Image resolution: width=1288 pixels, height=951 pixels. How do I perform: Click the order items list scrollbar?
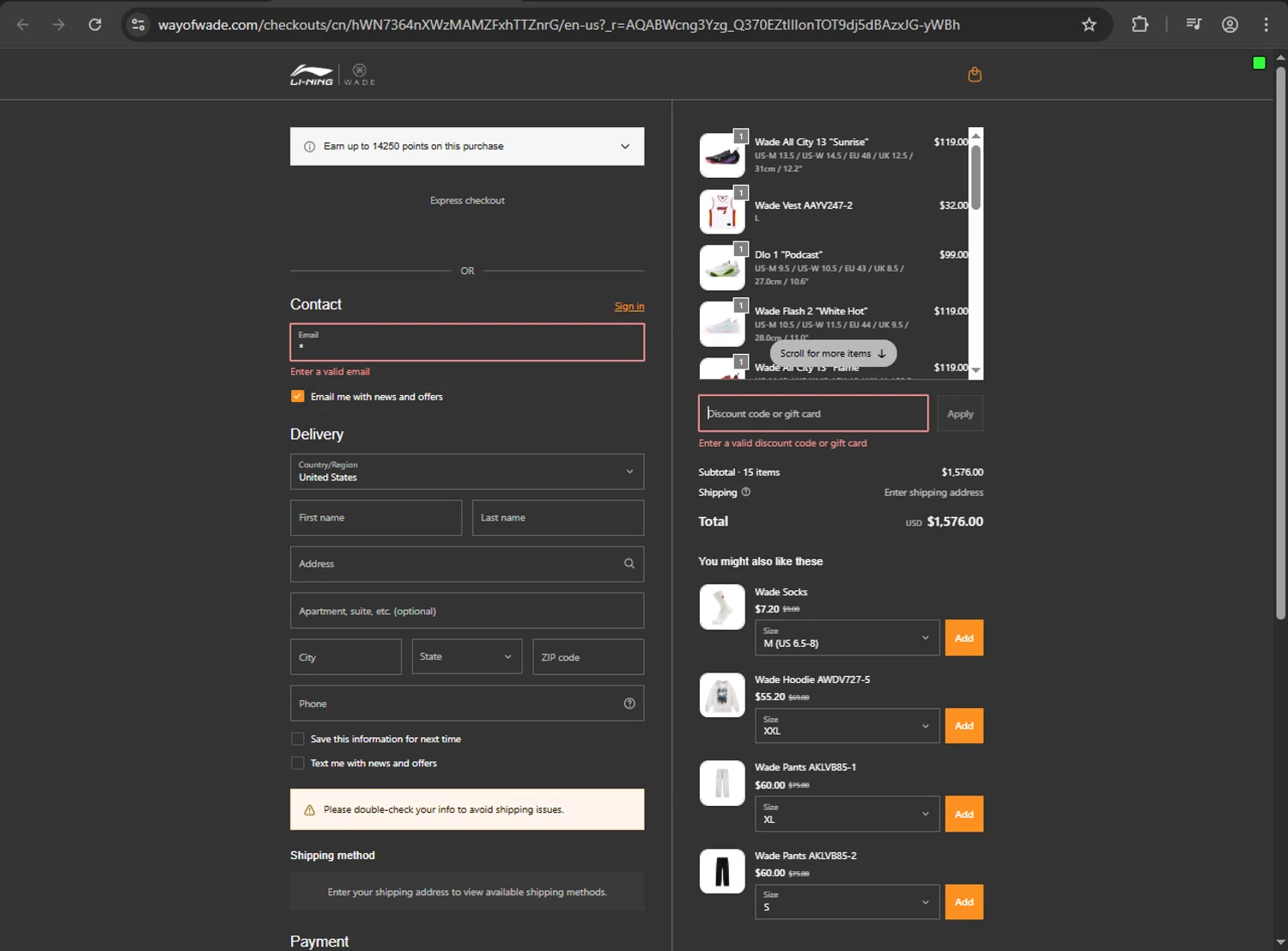tap(975, 177)
